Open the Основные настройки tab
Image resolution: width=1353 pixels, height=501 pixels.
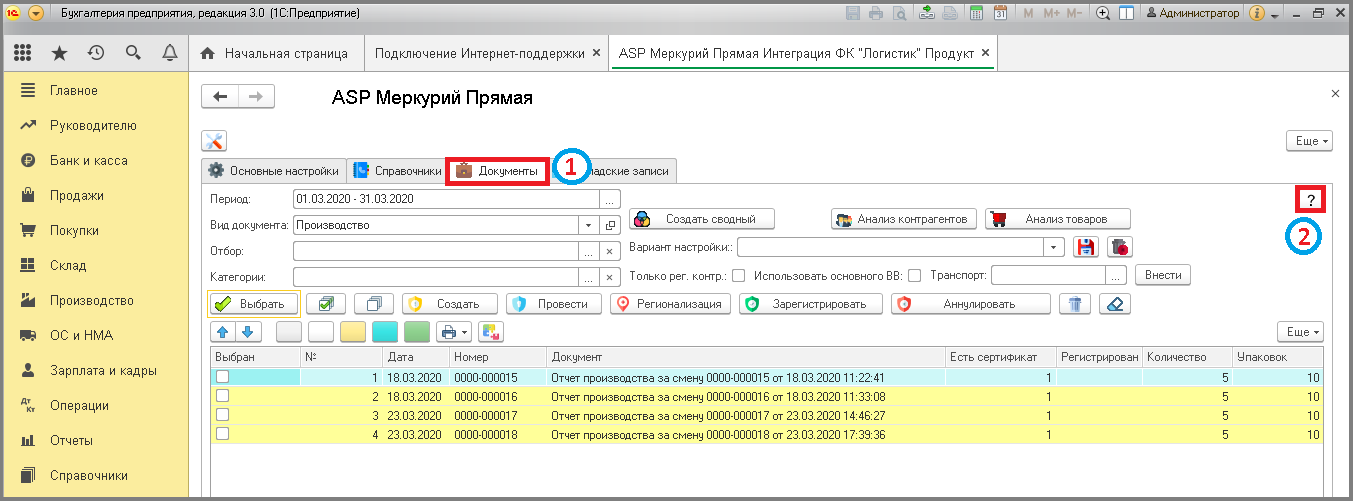tap(273, 171)
